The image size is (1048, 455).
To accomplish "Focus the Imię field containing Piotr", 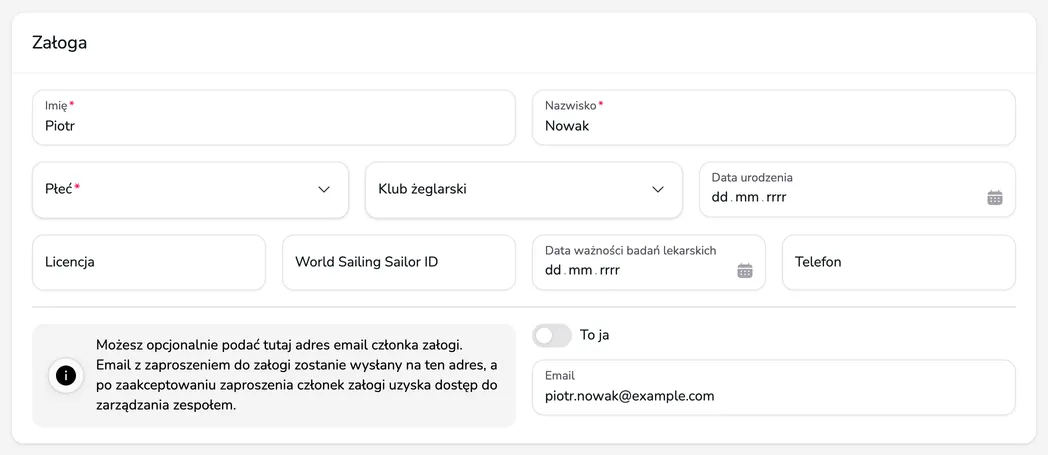I will pos(274,118).
